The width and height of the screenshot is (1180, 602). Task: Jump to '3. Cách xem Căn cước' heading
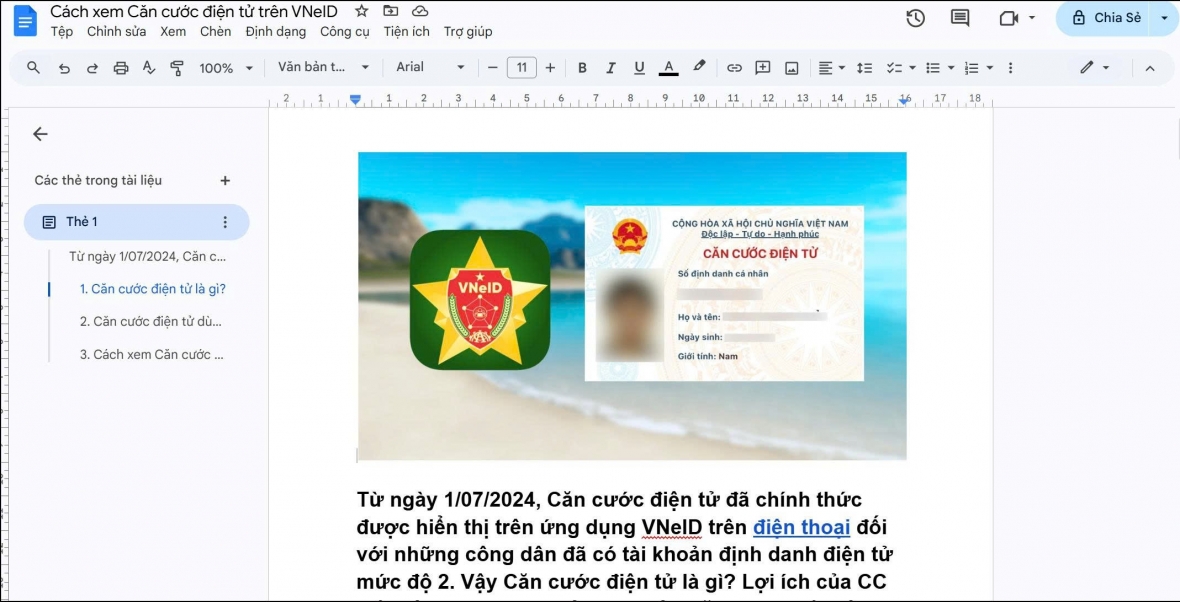152,354
